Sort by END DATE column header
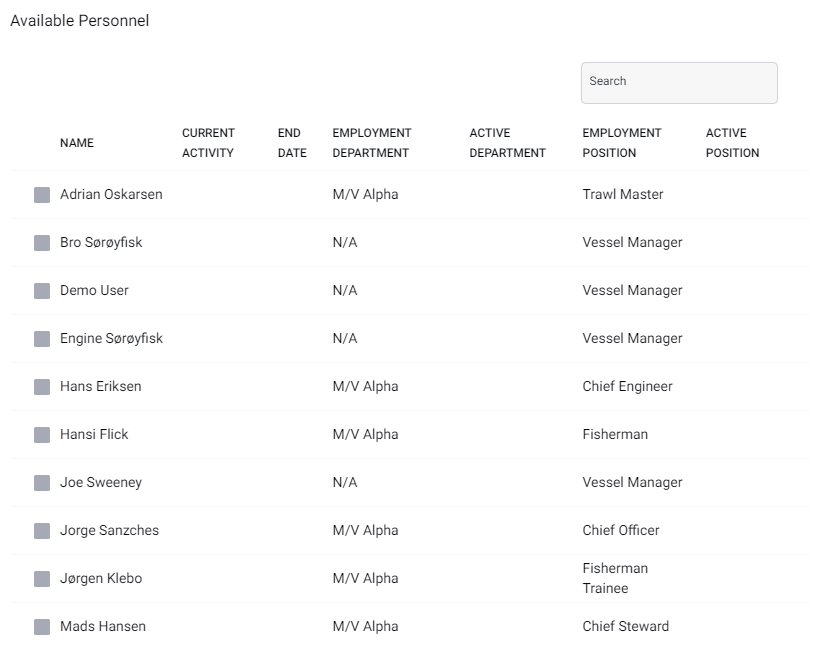The height and width of the screenshot is (648, 814). click(x=292, y=143)
